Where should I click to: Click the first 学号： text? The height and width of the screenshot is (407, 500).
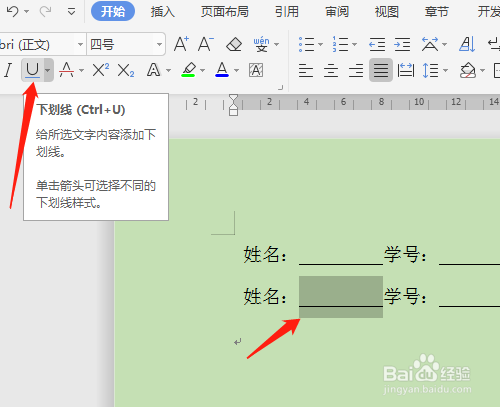click(x=405, y=255)
